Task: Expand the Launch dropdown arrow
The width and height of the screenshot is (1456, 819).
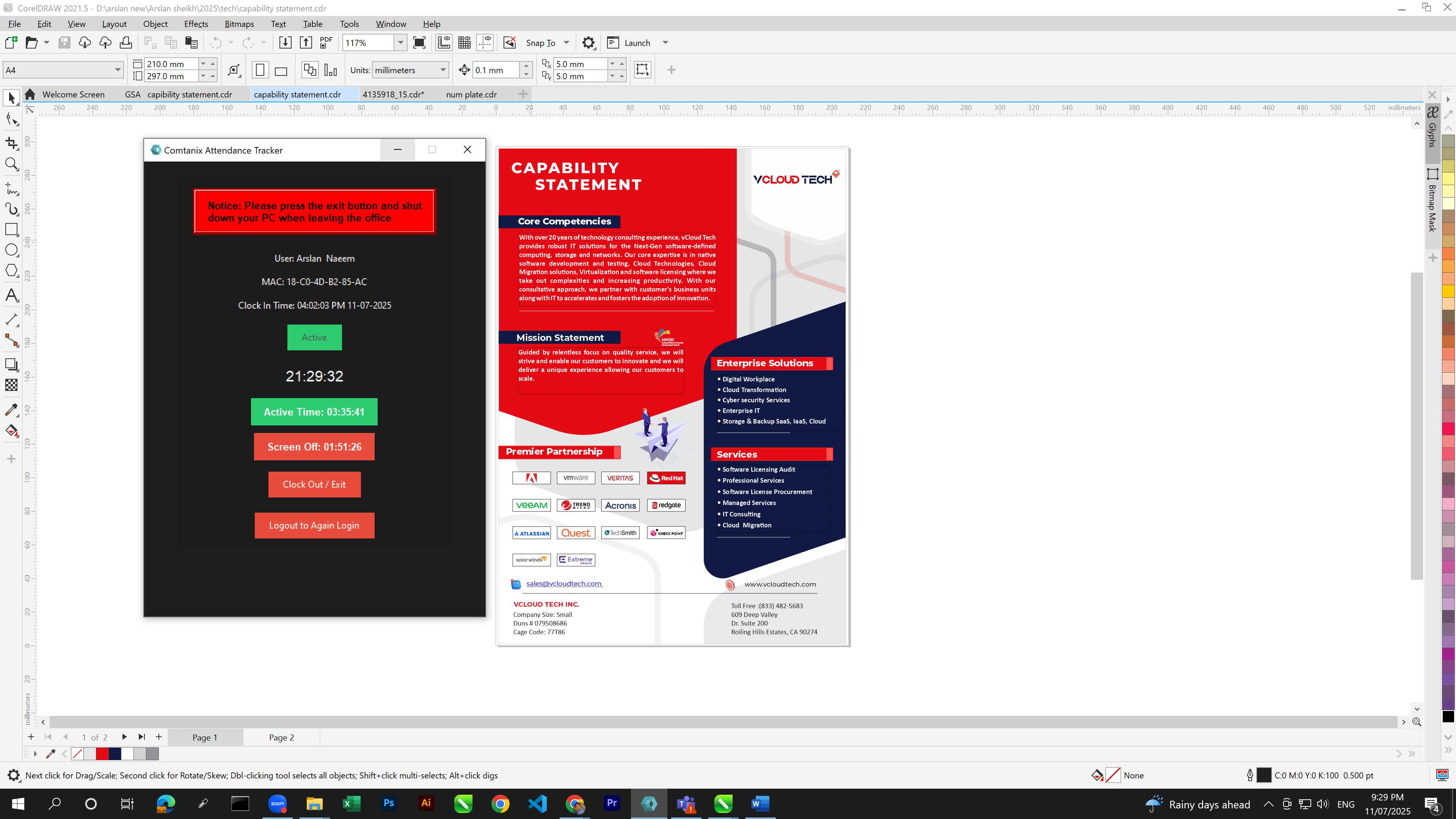Action: pyautogui.click(x=665, y=42)
